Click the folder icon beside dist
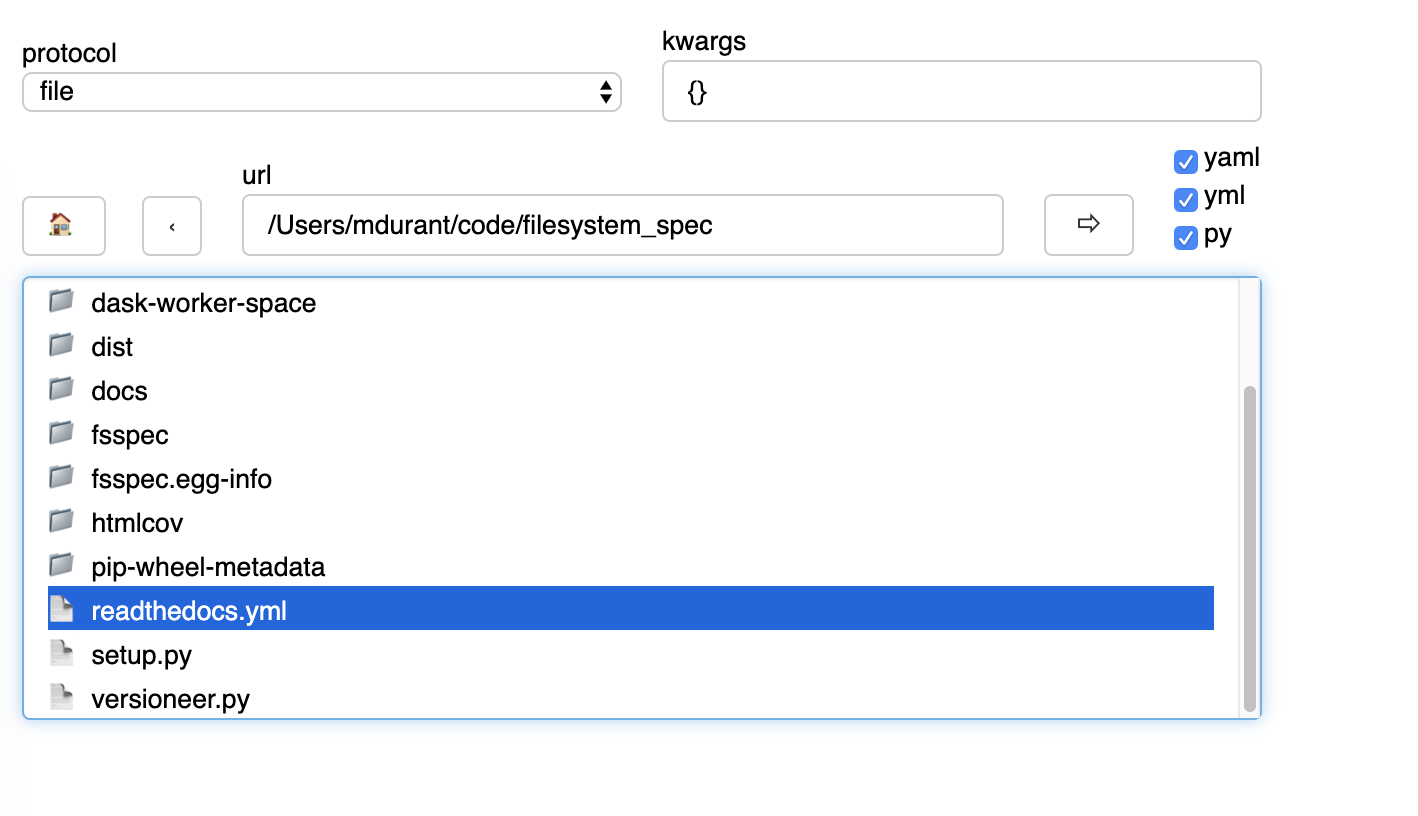The width and height of the screenshot is (1418, 816). [x=60, y=345]
